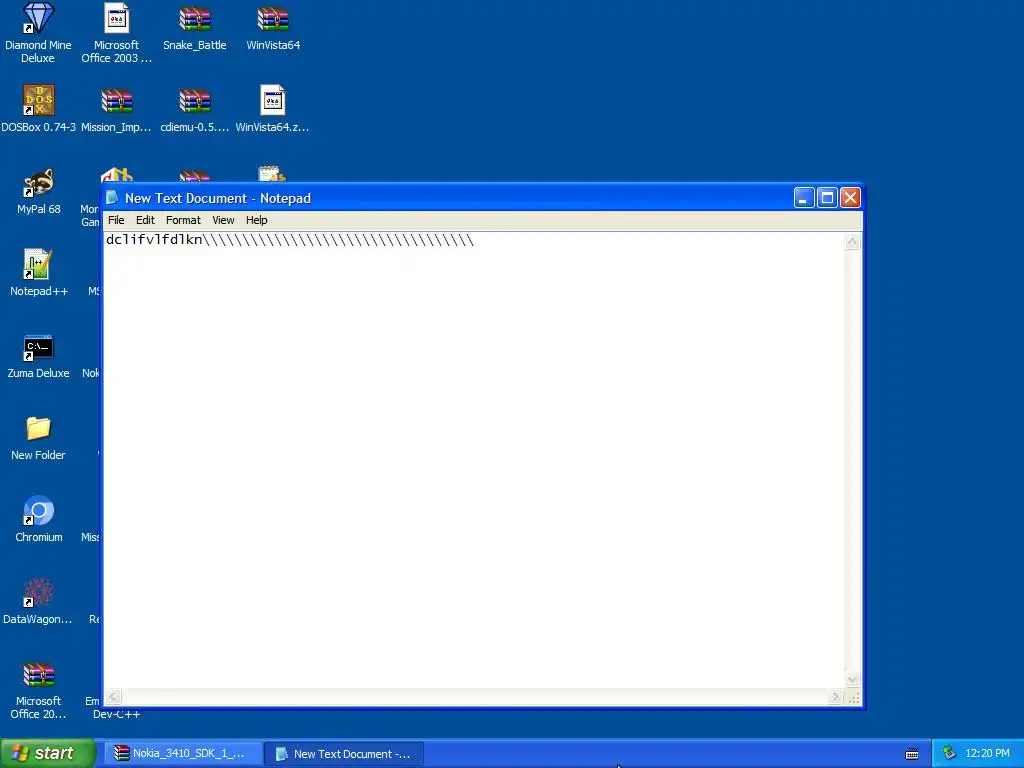Screen dimensions: 1024x768
Task: Select the Diamond Mine Deluxe desktop icon
Action: pyautogui.click(x=38, y=33)
